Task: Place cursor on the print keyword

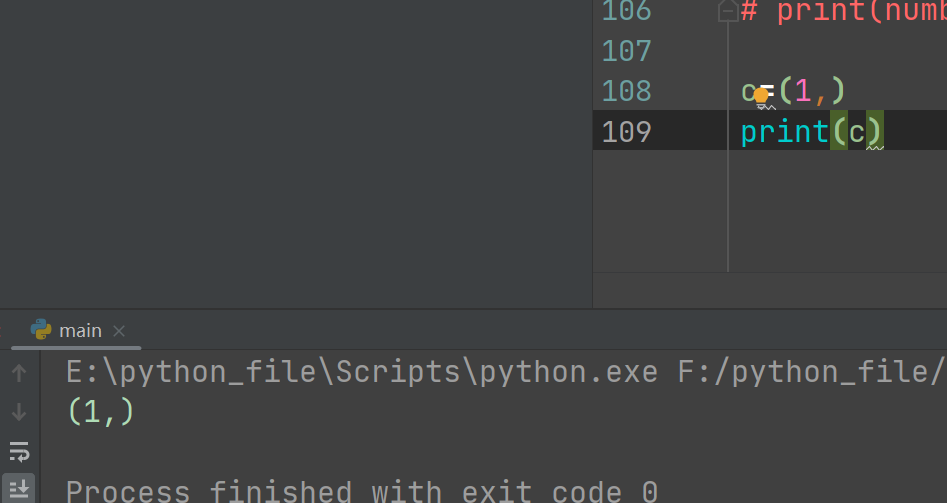Action: [x=785, y=132]
